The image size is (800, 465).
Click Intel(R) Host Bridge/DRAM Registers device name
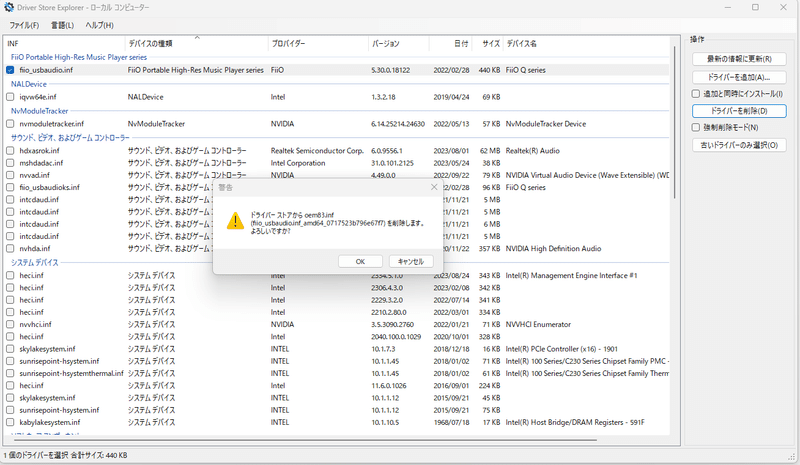(x=574, y=422)
